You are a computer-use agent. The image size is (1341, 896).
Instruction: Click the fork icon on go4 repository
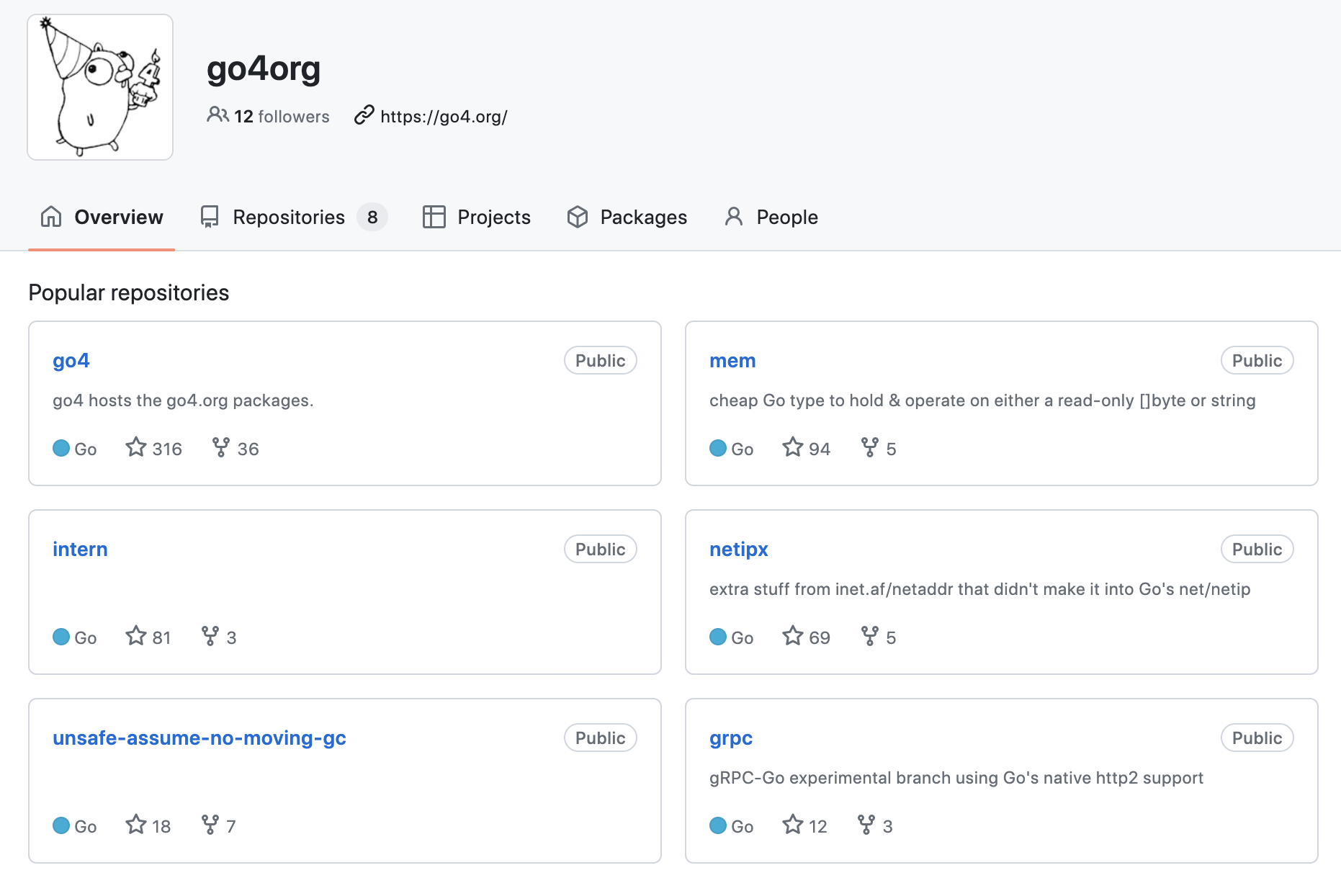(x=221, y=448)
